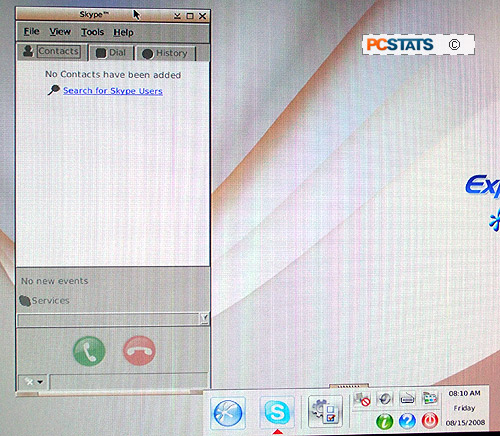500x436 pixels.
Task: Click the green info icon
Action: coord(384,421)
